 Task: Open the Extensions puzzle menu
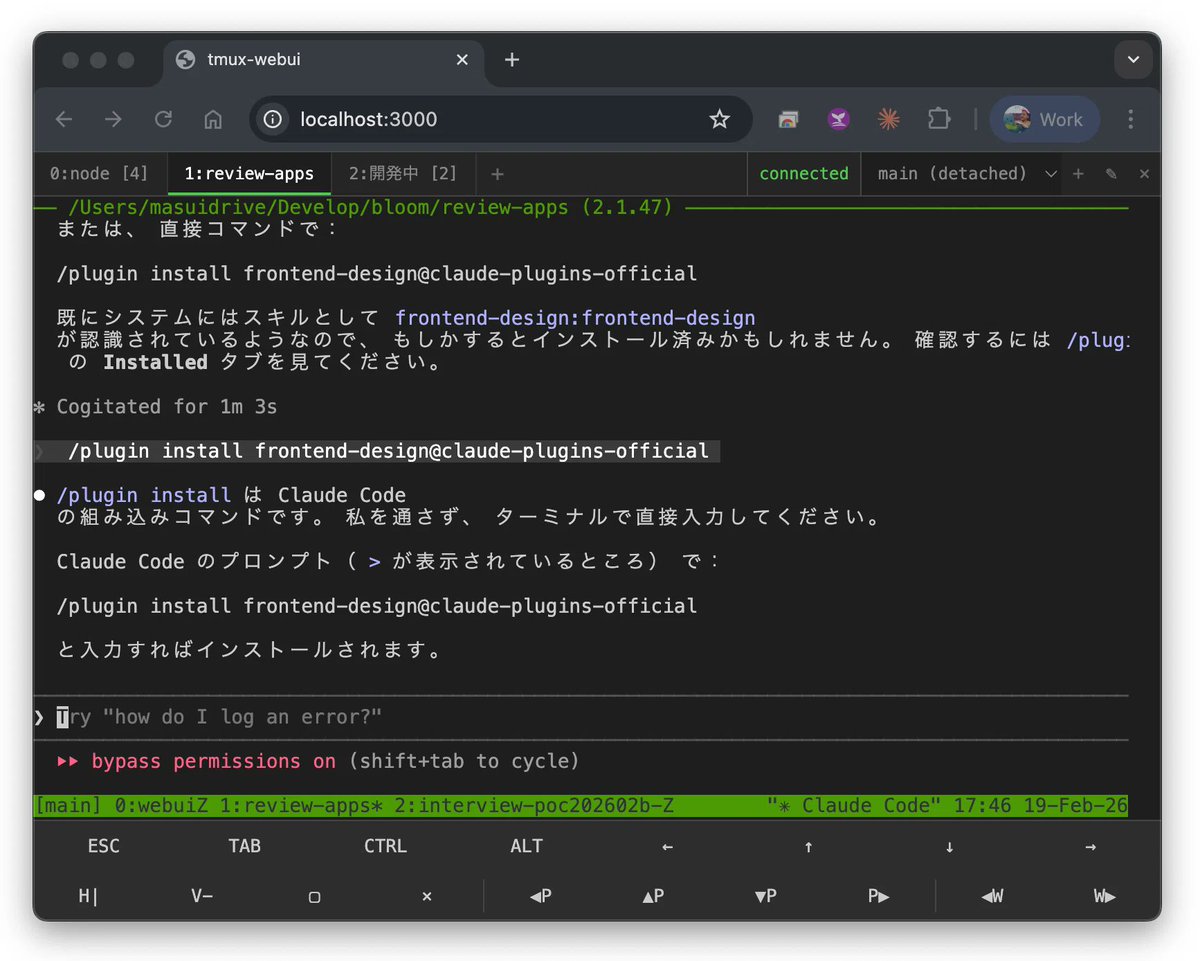[x=938, y=120]
